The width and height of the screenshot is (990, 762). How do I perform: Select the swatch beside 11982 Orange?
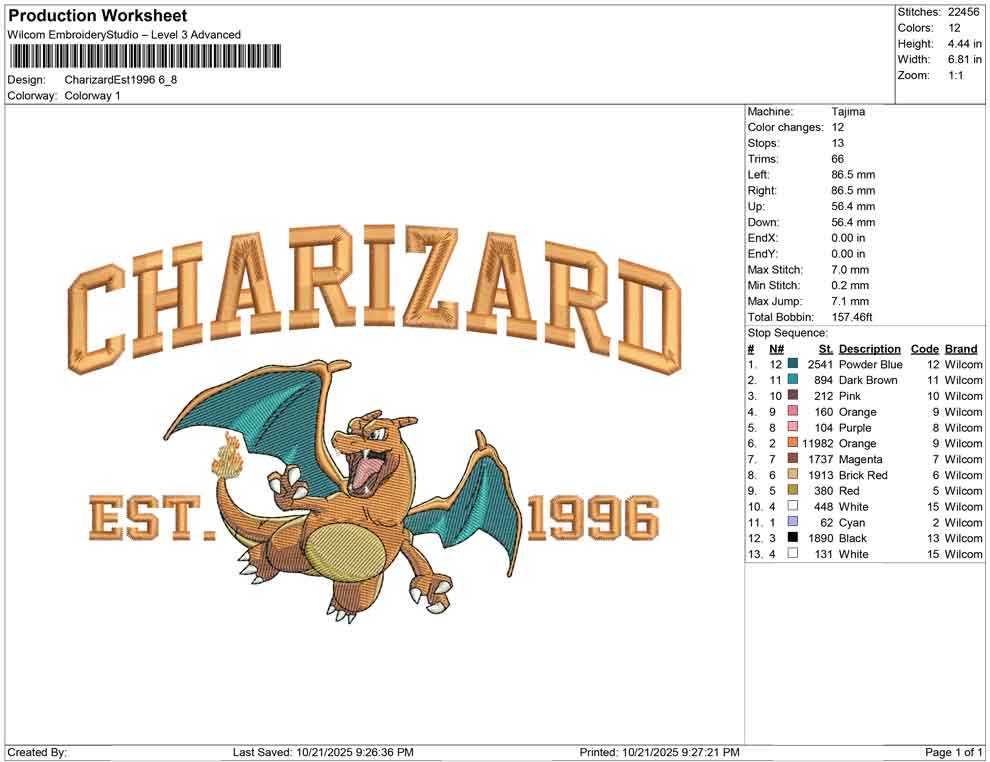792,443
